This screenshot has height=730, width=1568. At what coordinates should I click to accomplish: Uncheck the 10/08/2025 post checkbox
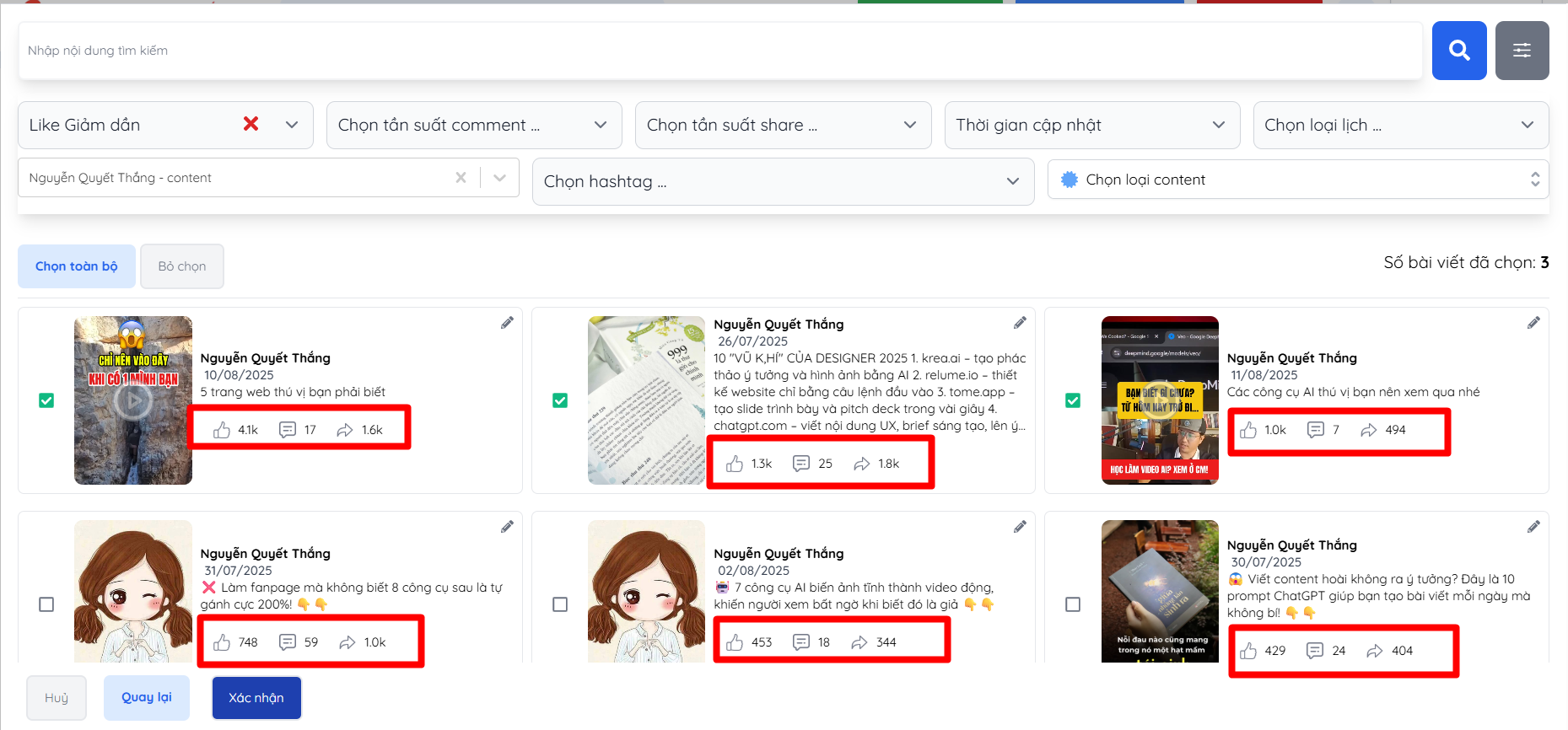[46, 400]
